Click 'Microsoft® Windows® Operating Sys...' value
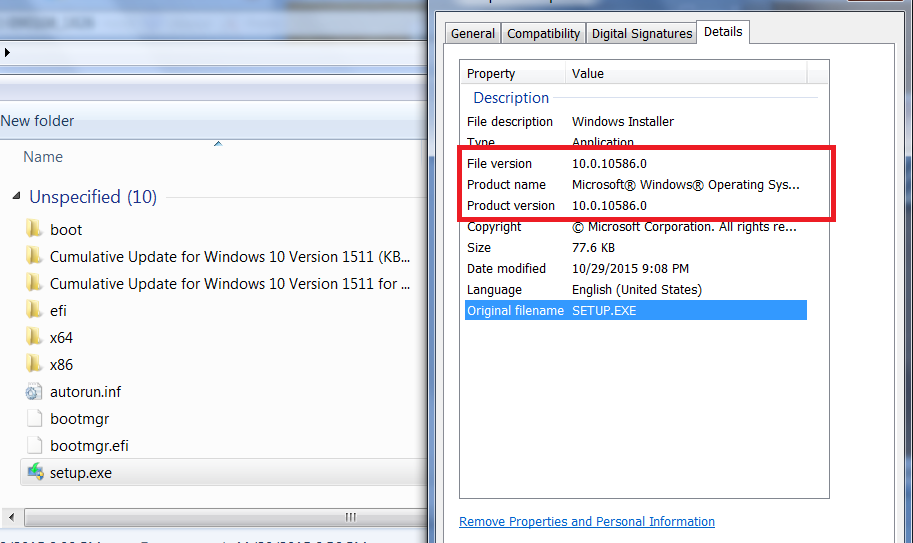Screen dimensions: 913x543 pyautogui.click(x=685, y=184)
